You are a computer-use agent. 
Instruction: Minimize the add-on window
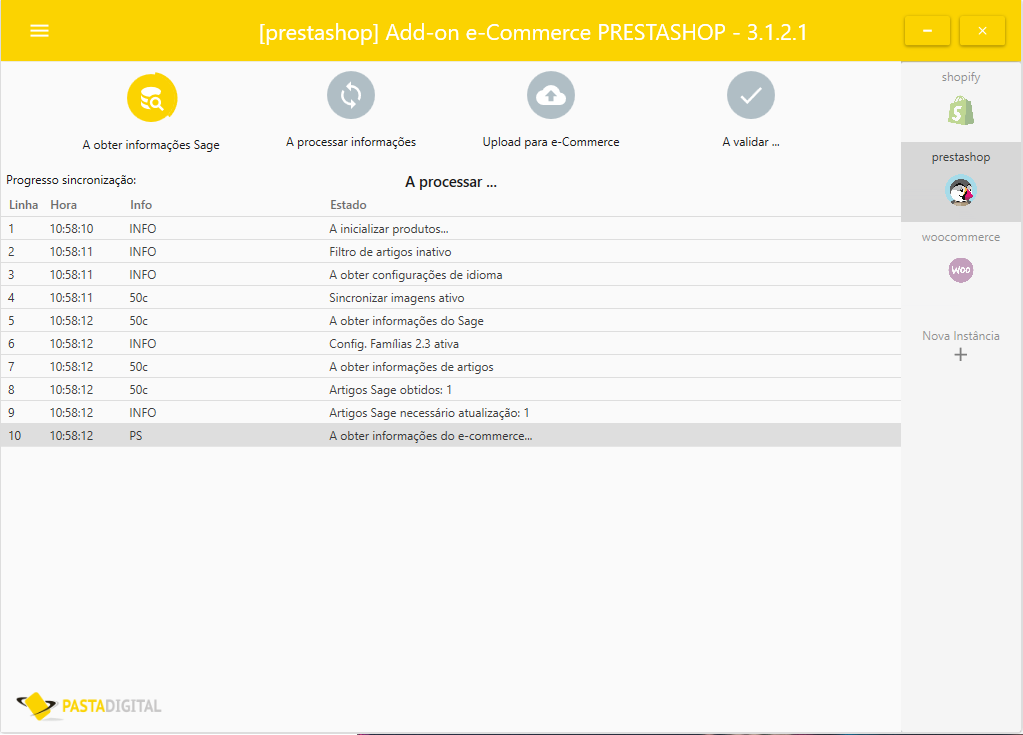pos(927,31)
